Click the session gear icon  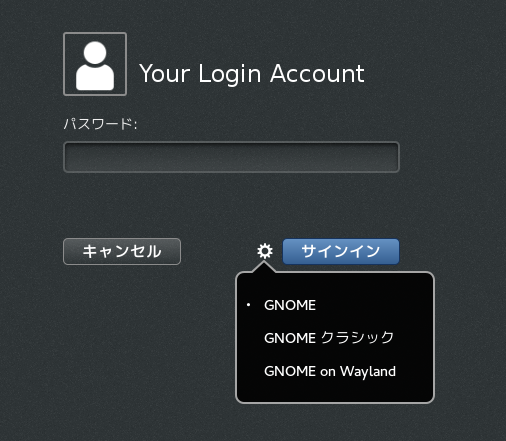[265, 251]
